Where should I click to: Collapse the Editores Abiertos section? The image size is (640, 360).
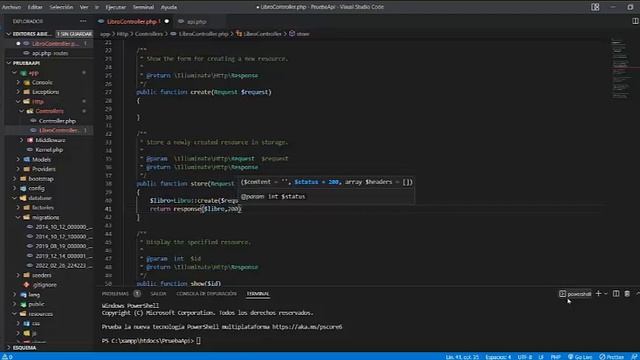point(9,34)
